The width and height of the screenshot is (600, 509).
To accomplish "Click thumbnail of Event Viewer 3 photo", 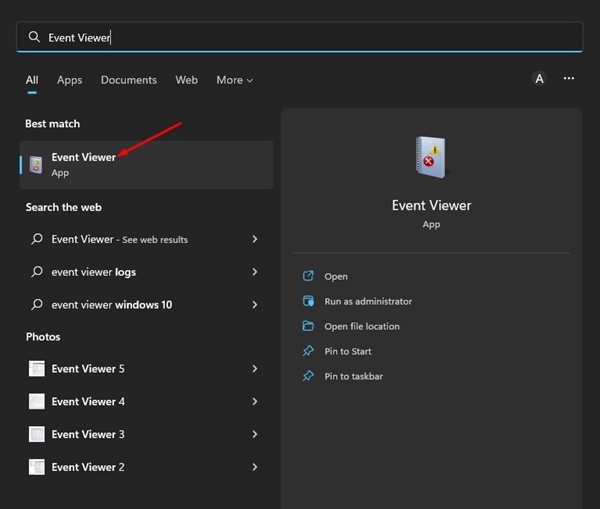I will pos(37,434).
